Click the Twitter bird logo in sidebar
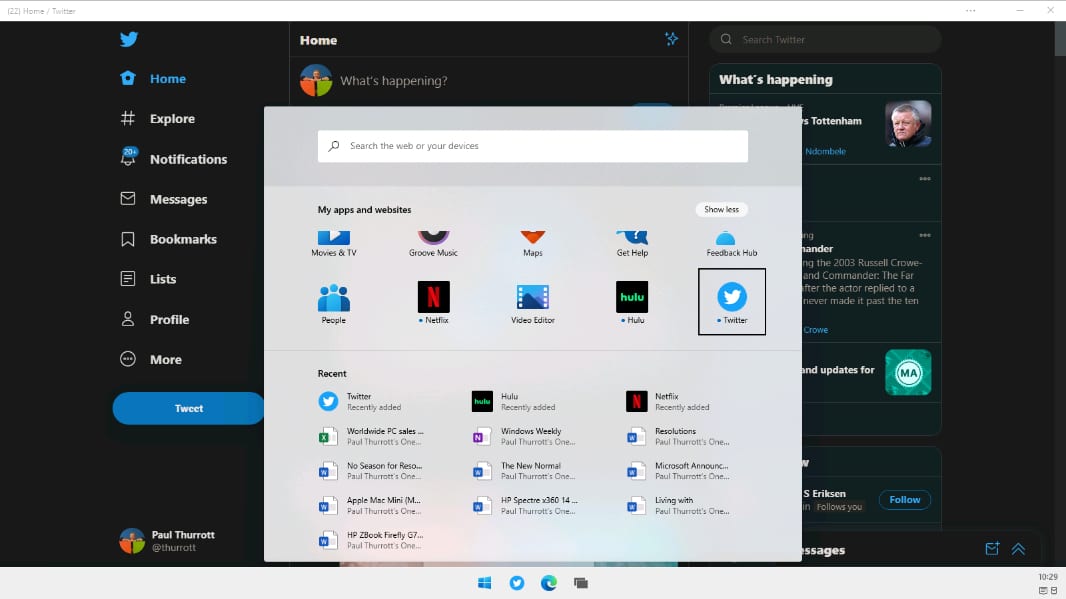The width and height of the screenshot is (1066, 599). coord(129,40)
